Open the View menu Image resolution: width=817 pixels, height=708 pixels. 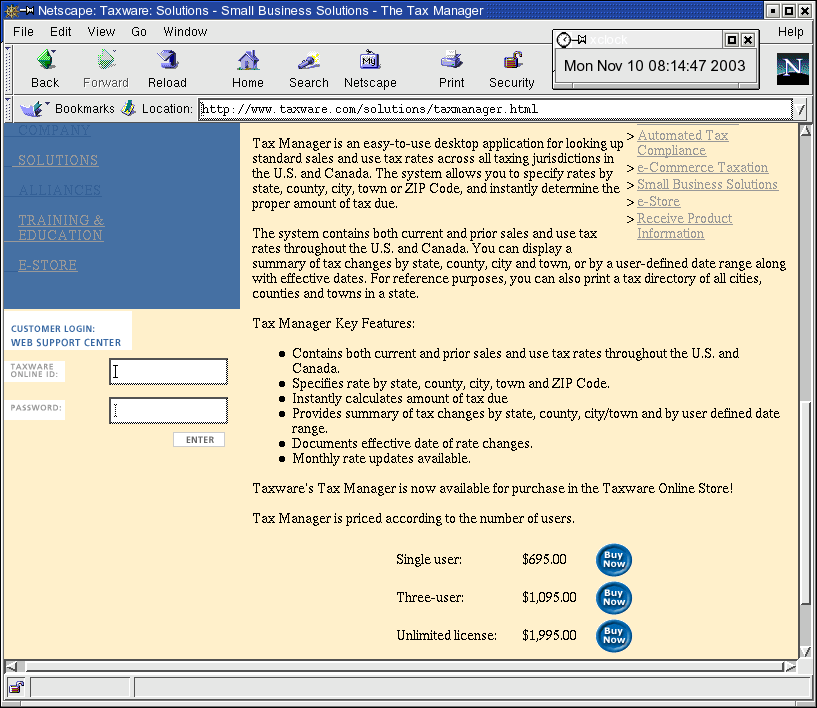point(101,32)
